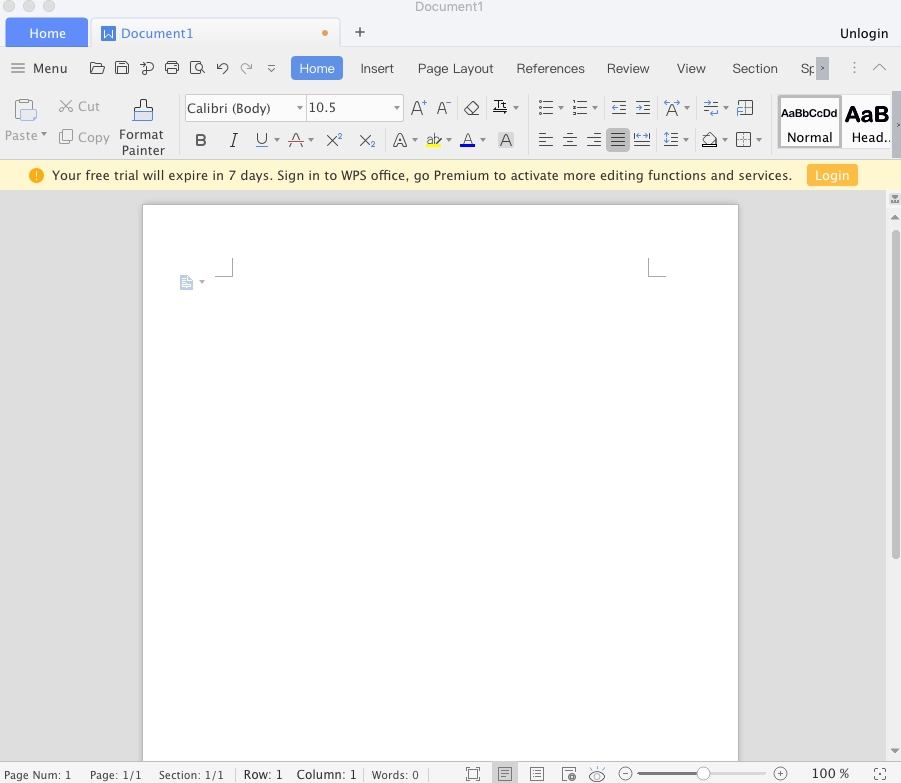Click the orange Login button

(831, 175)
